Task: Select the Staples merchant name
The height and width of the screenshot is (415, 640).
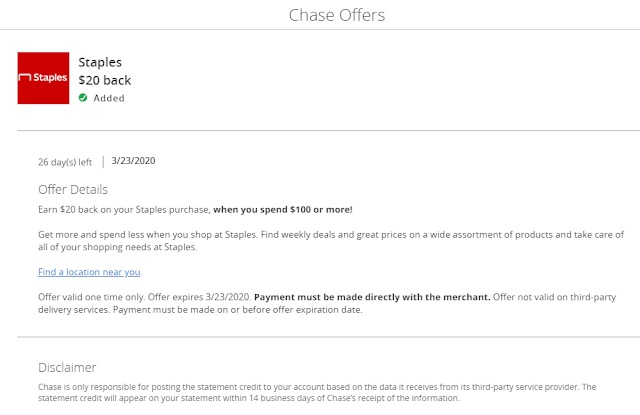Action: 99,62
